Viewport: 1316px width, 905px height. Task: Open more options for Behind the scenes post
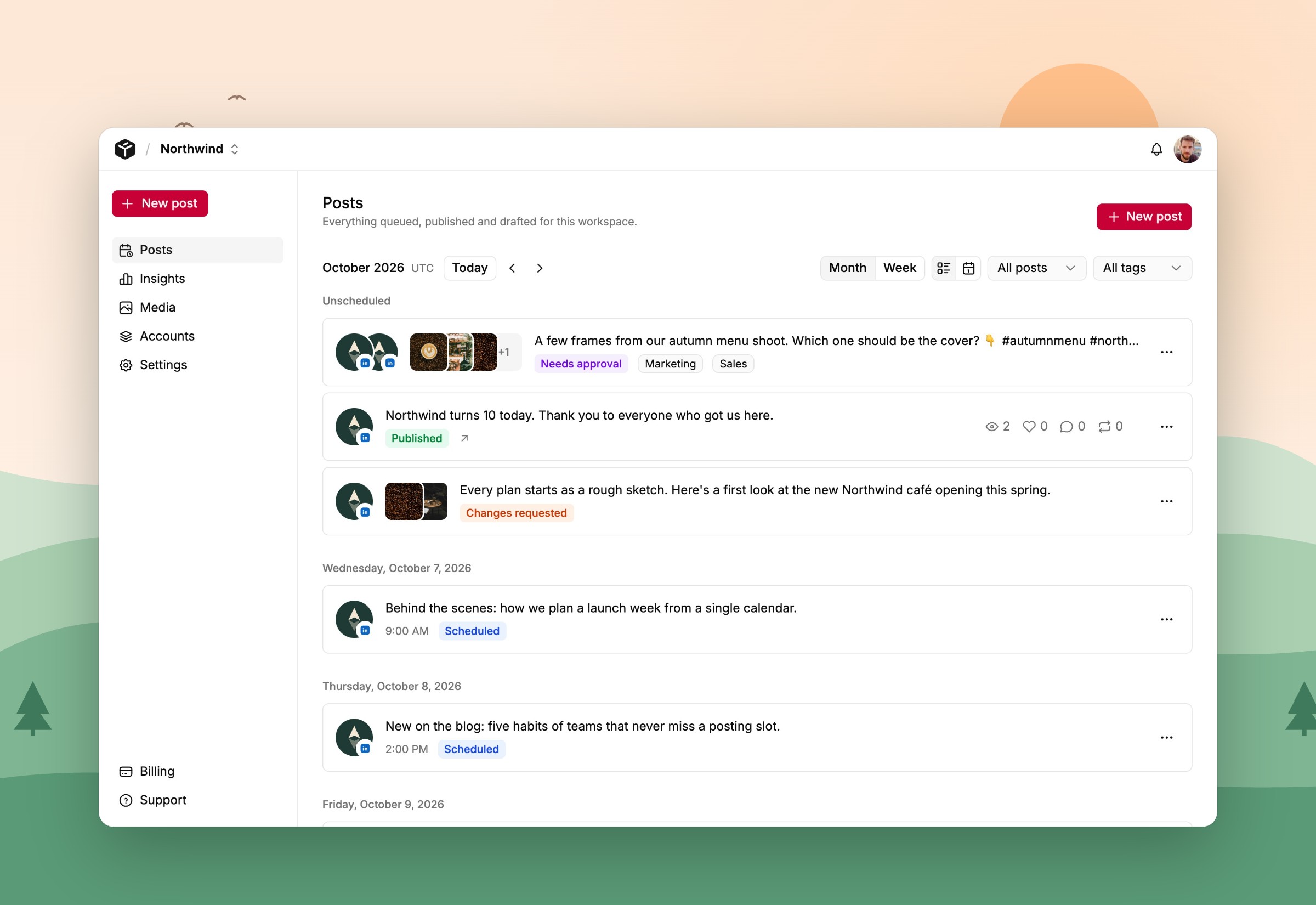coord(1166,619)
